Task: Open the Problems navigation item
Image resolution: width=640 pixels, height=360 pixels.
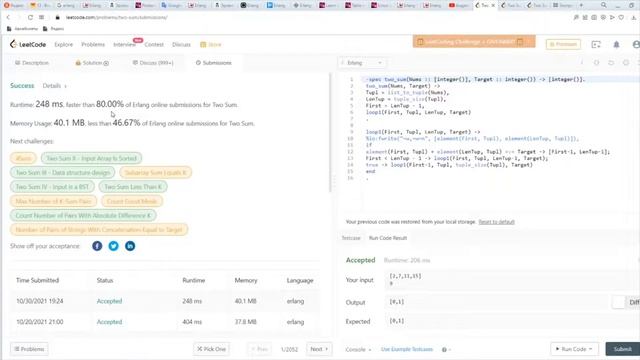Action: [93, 44]
